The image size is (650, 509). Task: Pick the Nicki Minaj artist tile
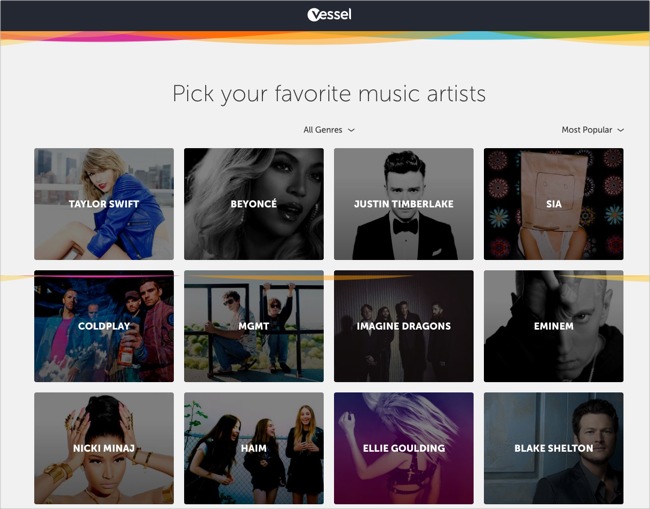(104, 448)
